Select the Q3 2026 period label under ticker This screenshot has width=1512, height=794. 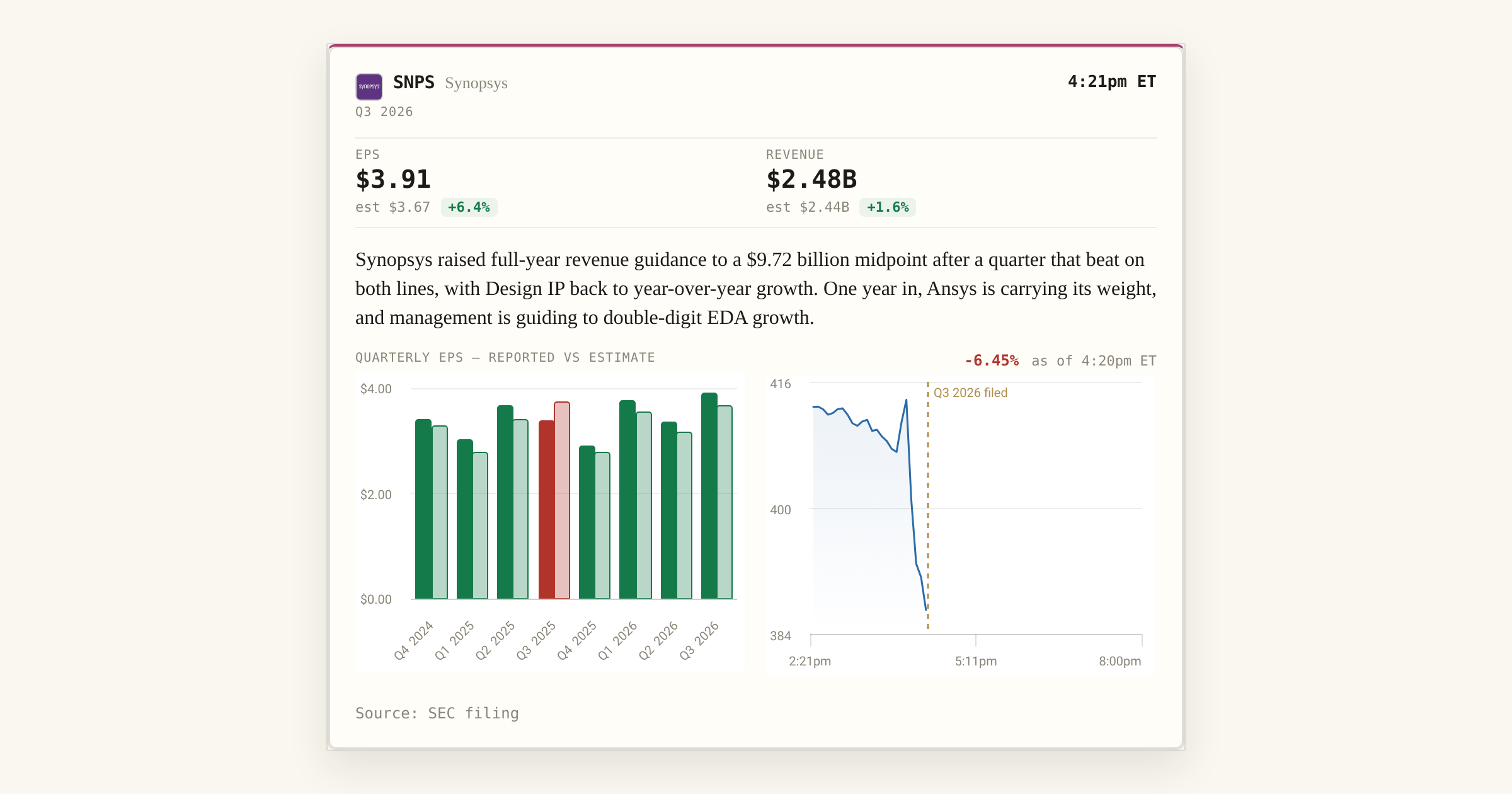point(384,112)
